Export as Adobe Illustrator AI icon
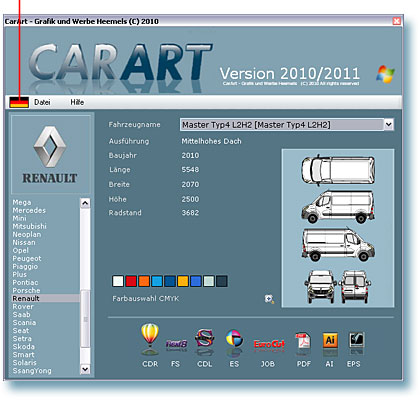This screenshot has width=420, height=400. 330,342
